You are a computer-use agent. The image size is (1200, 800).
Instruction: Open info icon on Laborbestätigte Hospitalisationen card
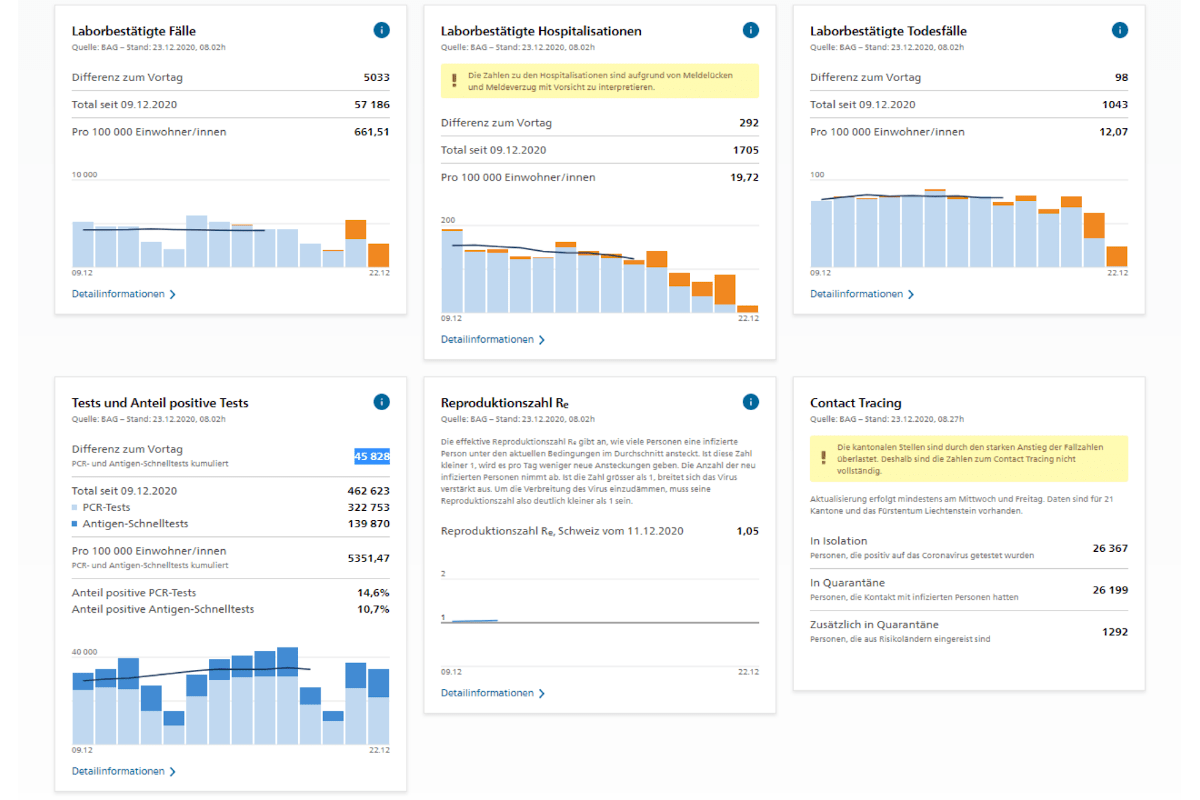[751, 30]
